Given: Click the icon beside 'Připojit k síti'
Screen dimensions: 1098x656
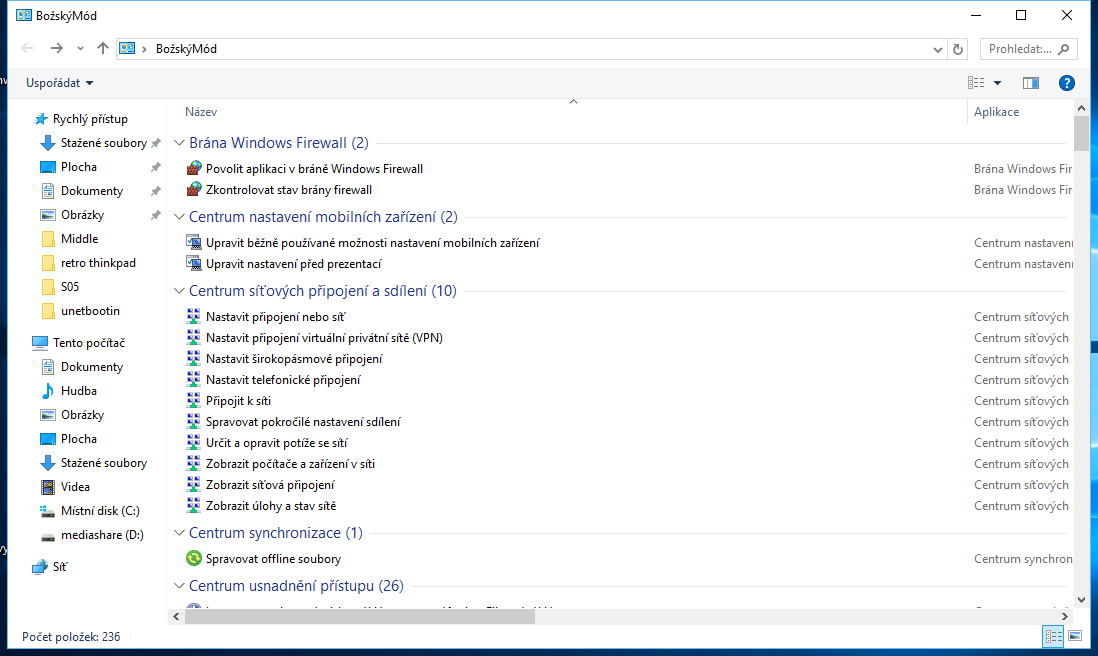Looking at the screenshot, I should pyautogui.click(x=194, y=401).
